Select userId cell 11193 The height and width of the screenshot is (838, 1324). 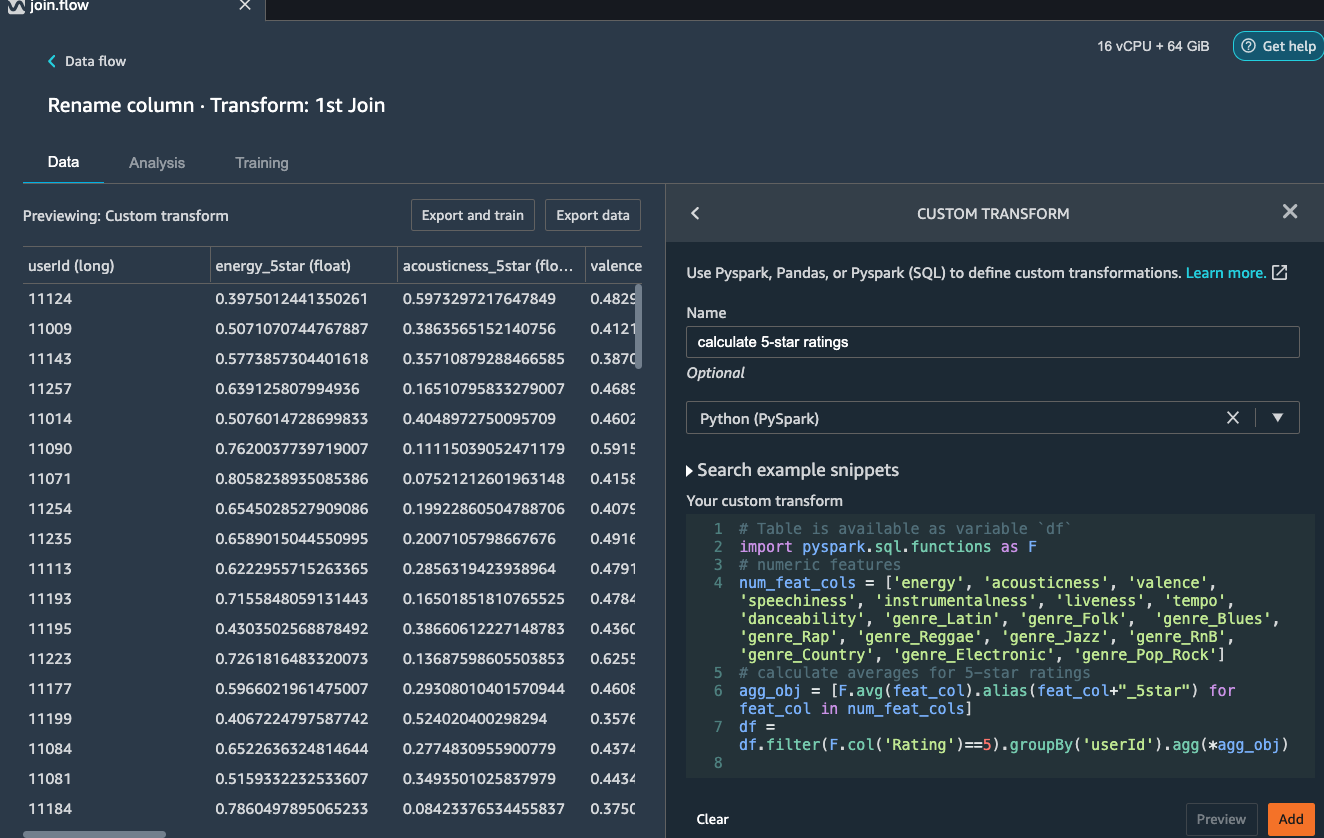(x=50, y=599)
